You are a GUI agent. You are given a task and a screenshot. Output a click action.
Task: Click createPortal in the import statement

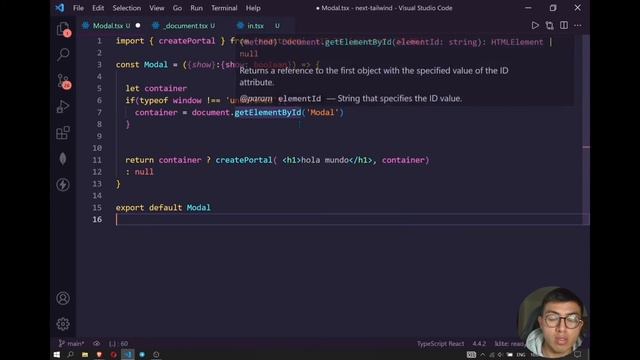click(187, 41)
